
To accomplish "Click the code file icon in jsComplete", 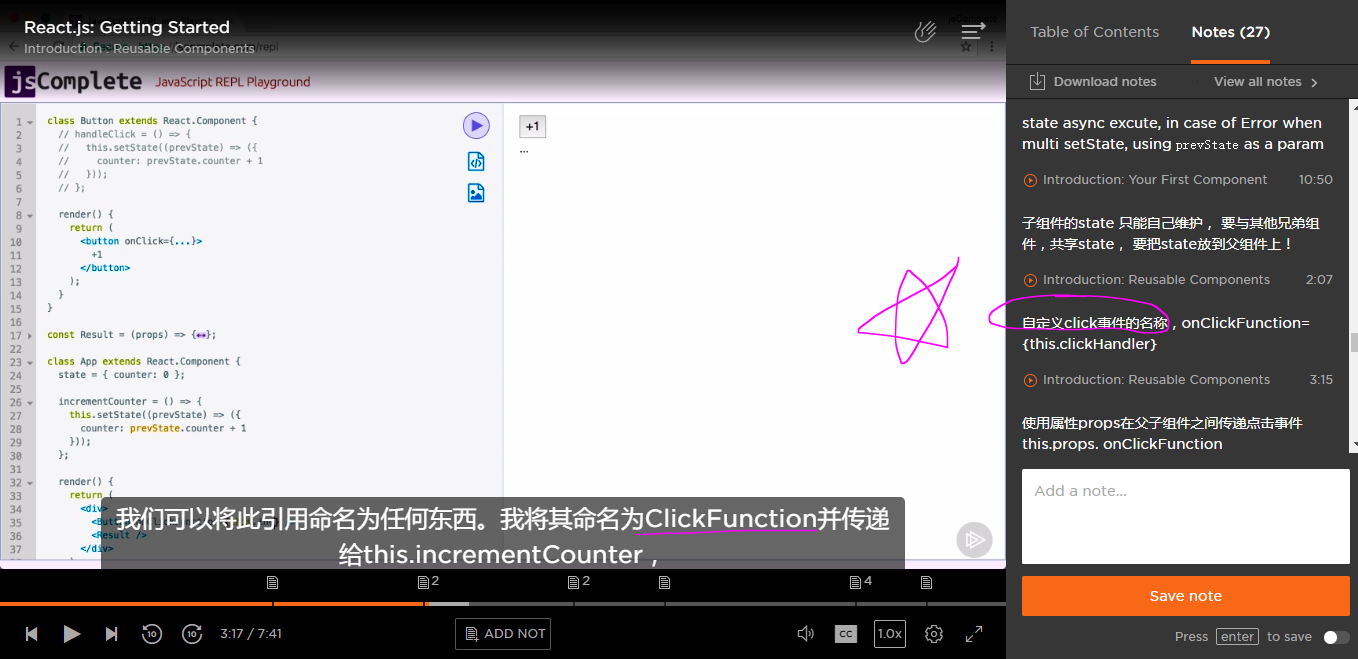I will click(x=476, y=161).
